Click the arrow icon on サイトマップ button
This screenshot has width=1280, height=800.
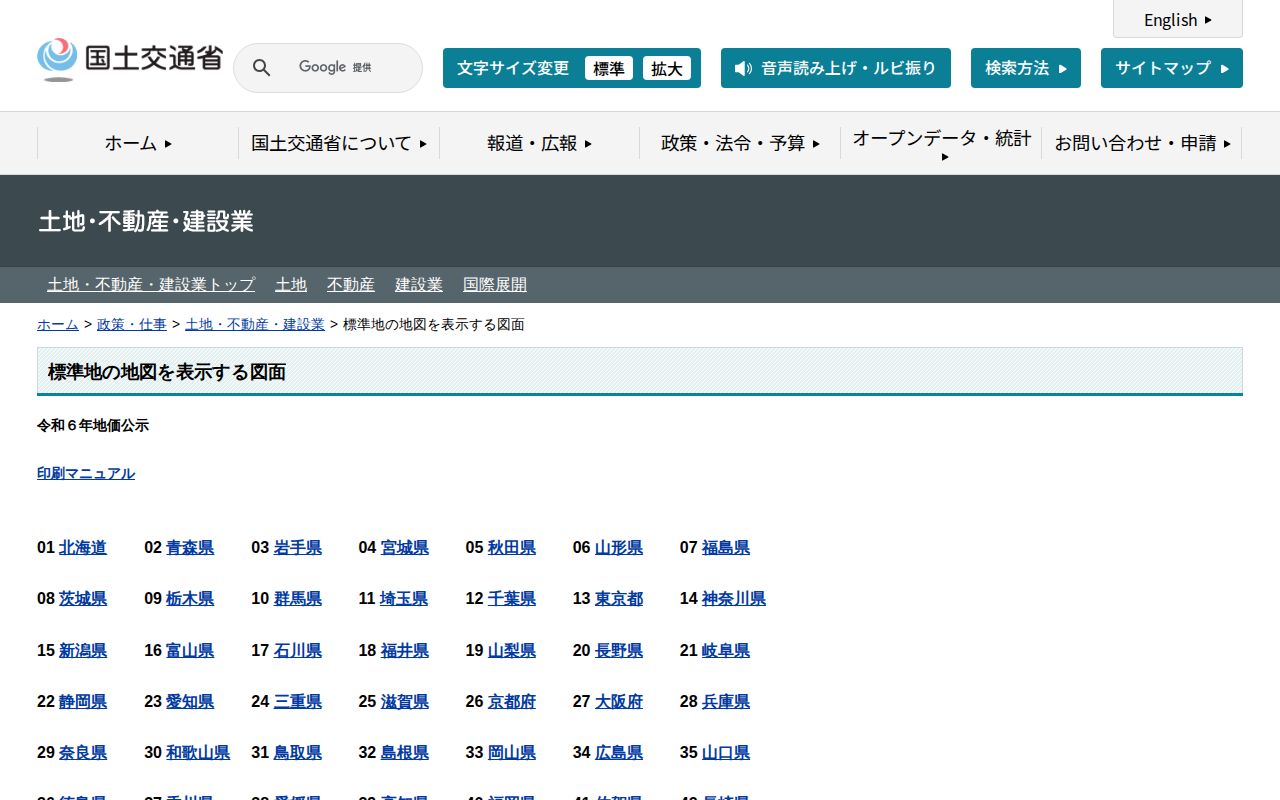pyautogui.click(x=1224, y=69)
